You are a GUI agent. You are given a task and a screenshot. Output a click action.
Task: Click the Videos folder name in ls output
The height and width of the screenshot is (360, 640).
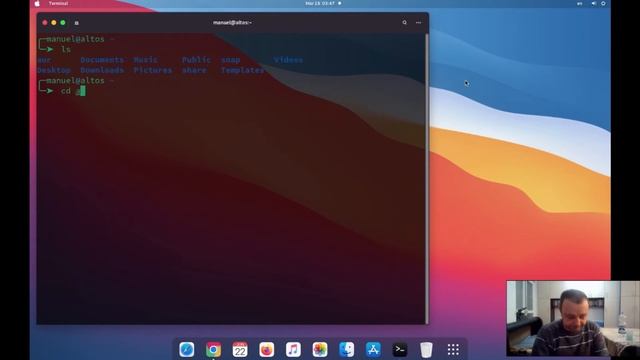click(288, 60)
